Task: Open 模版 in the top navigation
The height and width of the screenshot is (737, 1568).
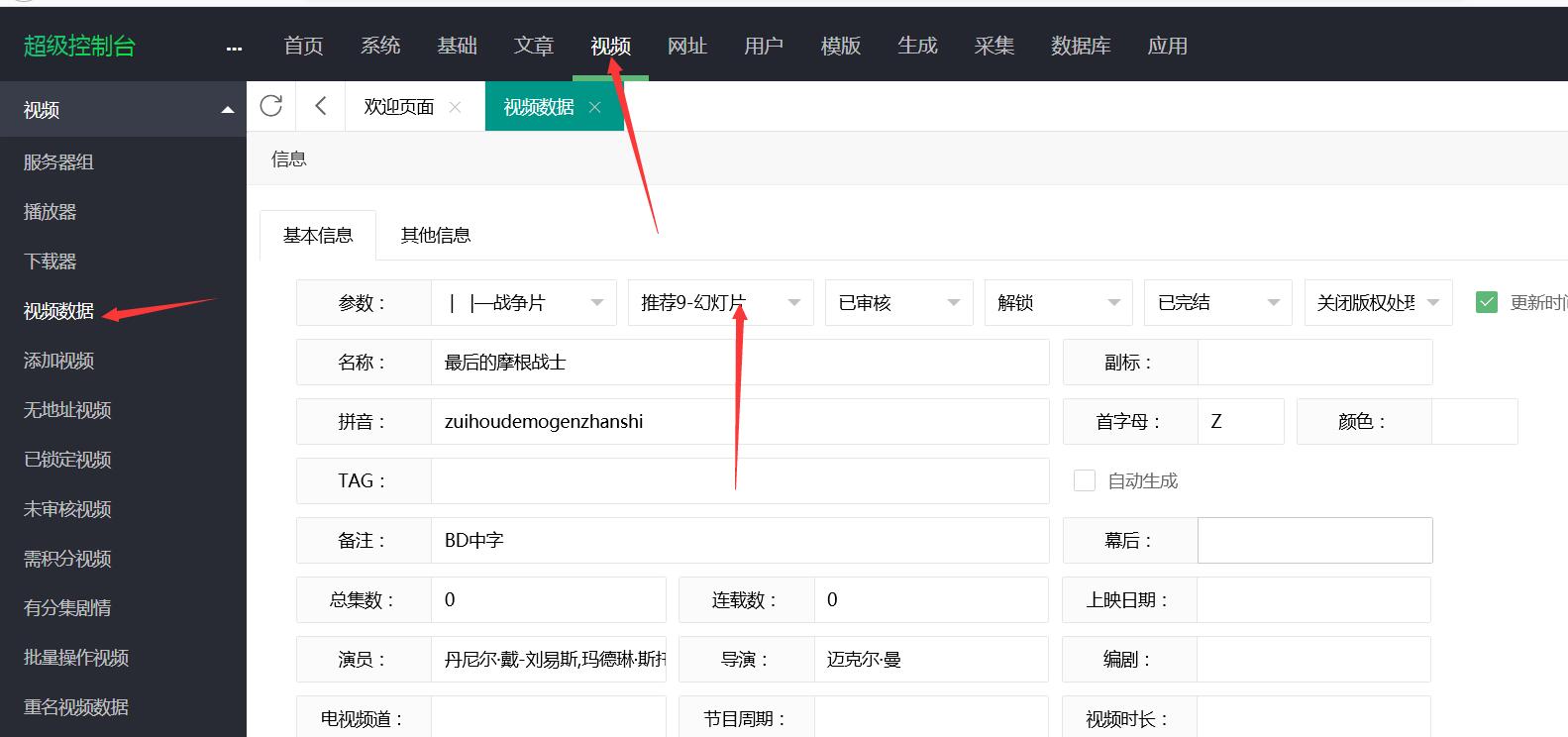Action: coord(841,46)
